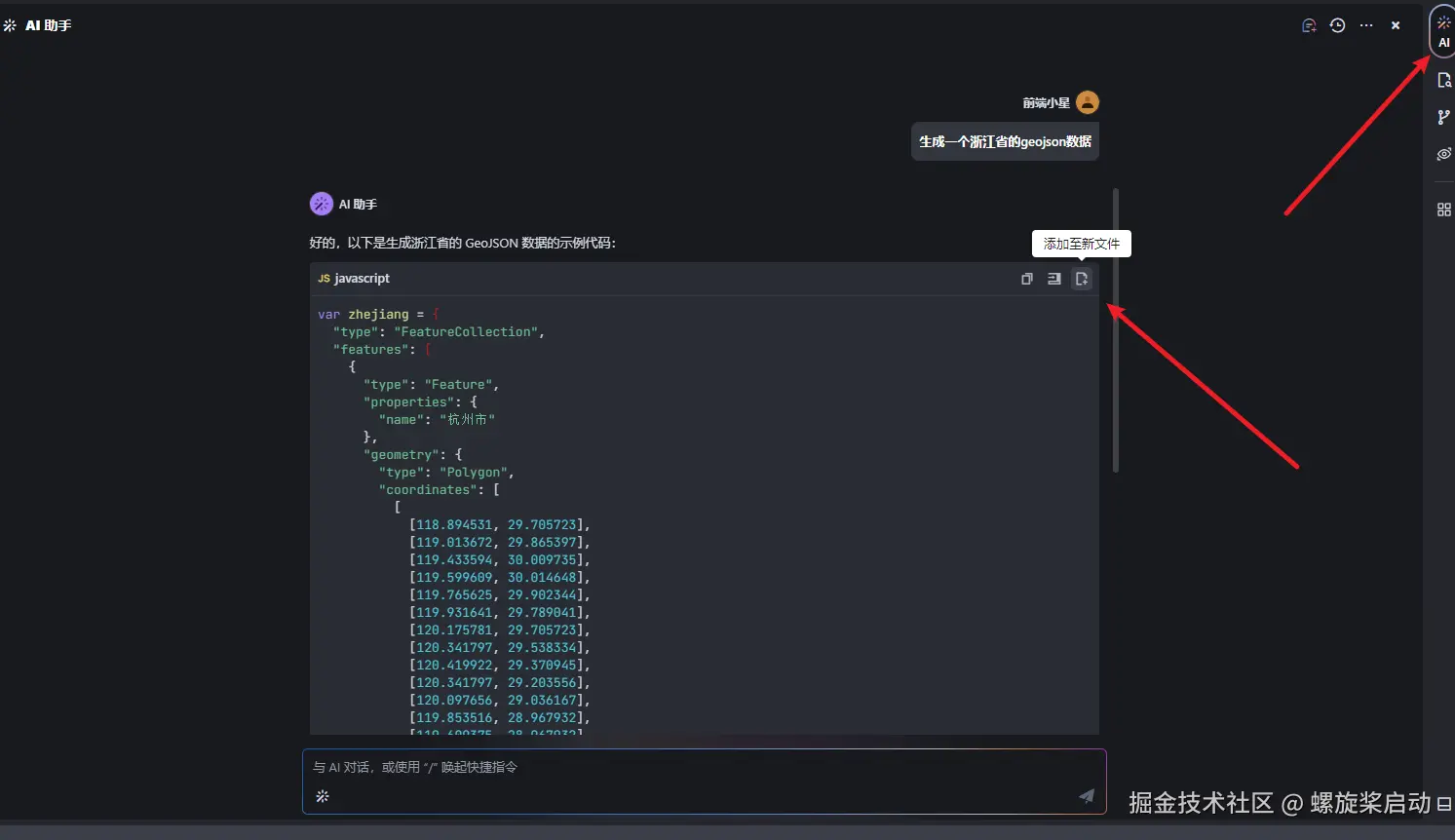The image size is (1455, 840).
Task: Insert the code at cursor position
Action: click(x=1053, y=279)
